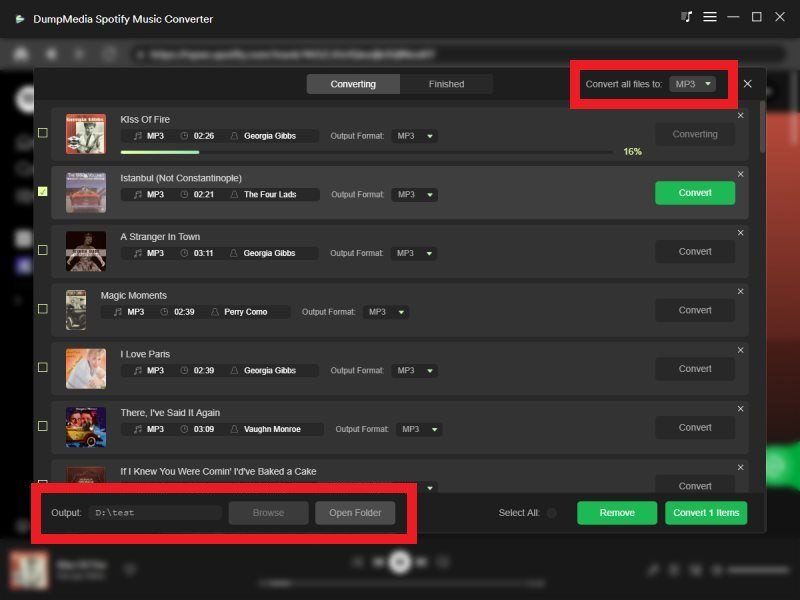Click the A Stranger In Town album thumbnail
The width and height of the screenshot is (800, 600).
pos(86,251)
